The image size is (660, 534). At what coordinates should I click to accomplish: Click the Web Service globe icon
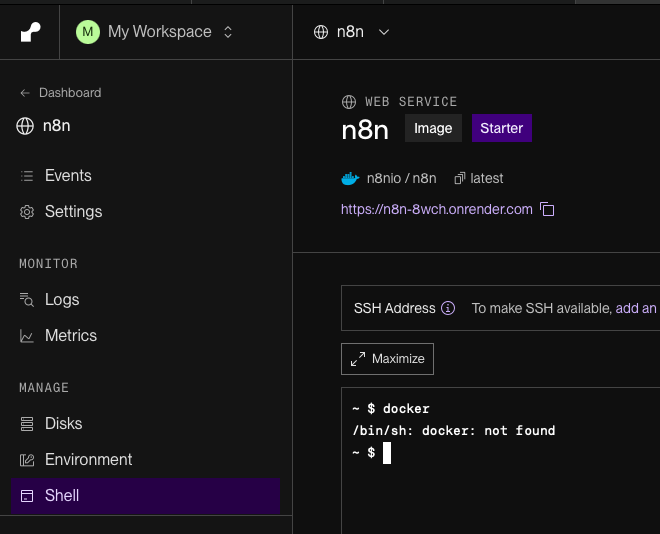[x=349, y=102]
